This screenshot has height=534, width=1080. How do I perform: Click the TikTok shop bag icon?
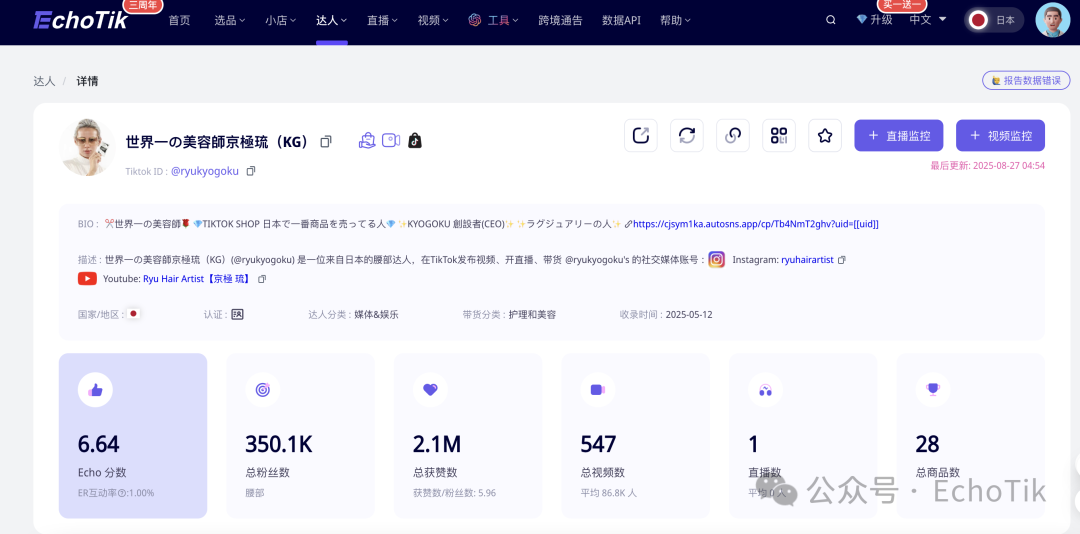[414, 141]
